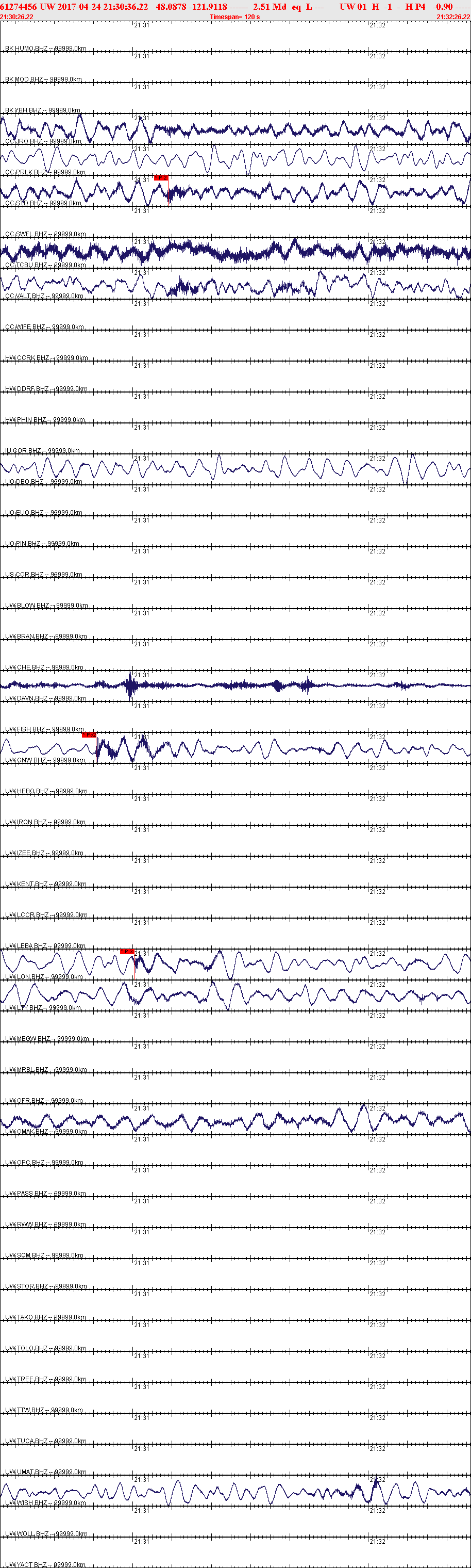Click the UW.LTY.BHZ station label

pos(43,1008)
